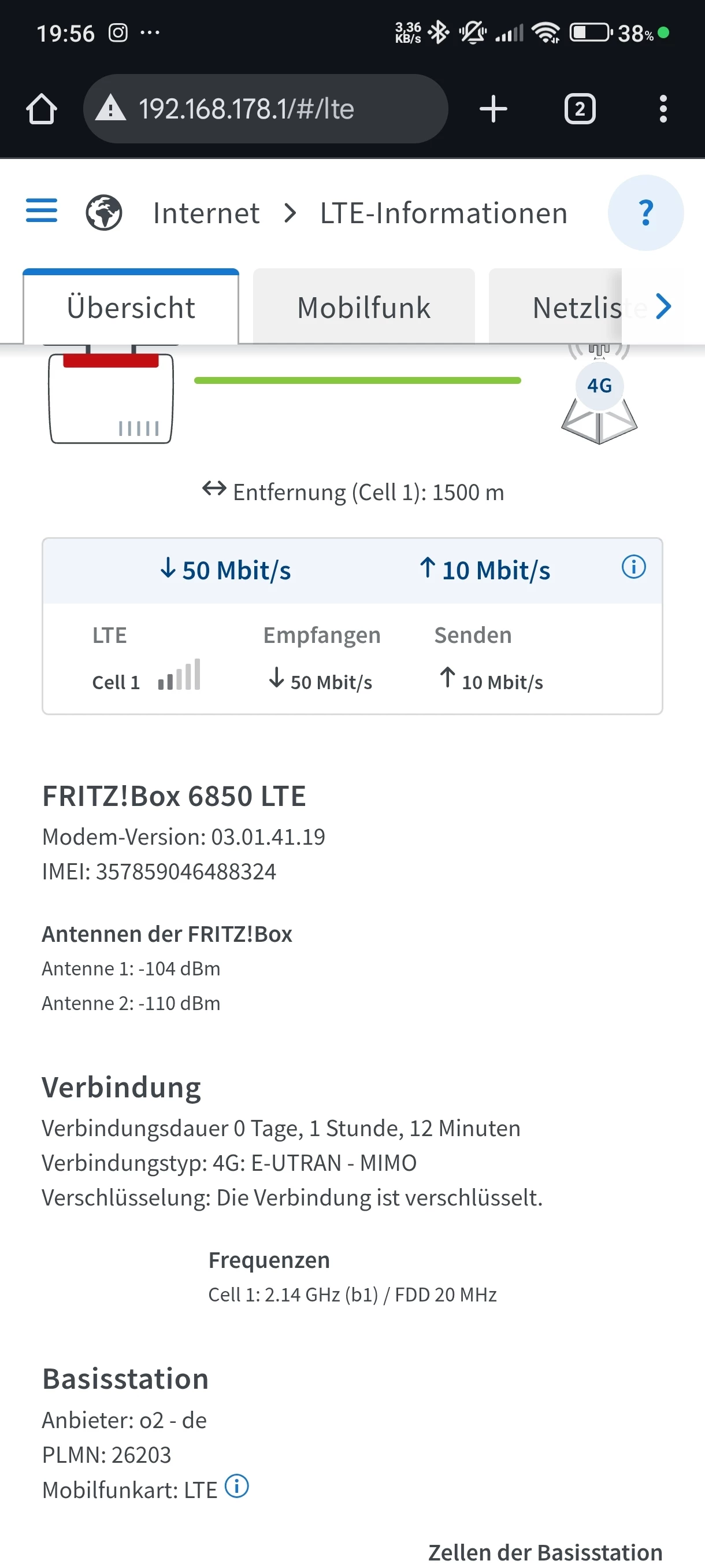
Task: Tap the info icon next to Mobilfunkart
Action: click(236, 1486)
